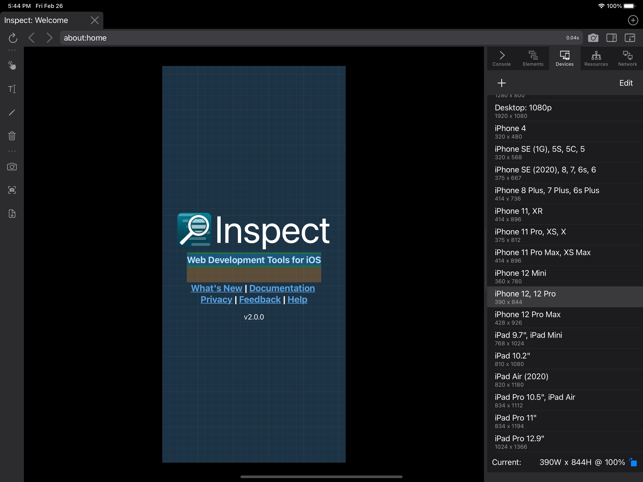Open the Feedback link
The height and width of the screenshot is (482, 643).
(x=260, y=299)
